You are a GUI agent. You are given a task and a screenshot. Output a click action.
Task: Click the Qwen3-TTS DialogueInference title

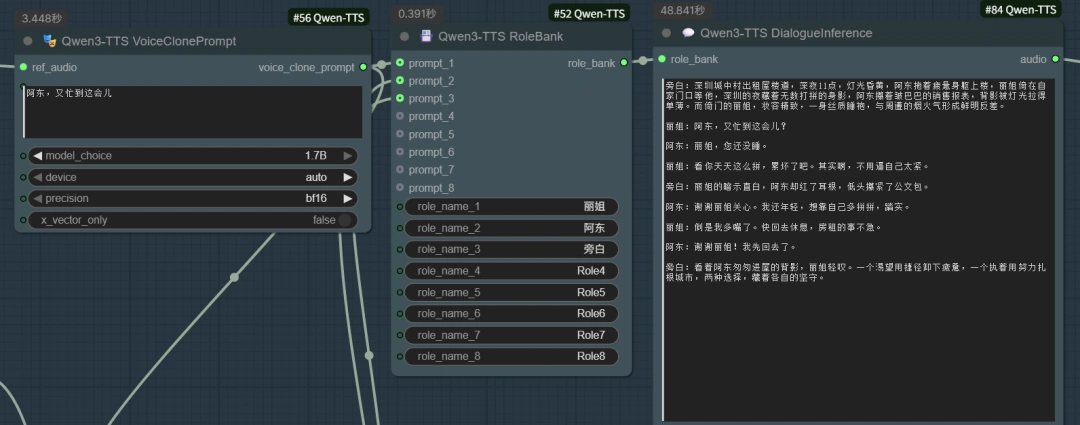coord(786,32)
